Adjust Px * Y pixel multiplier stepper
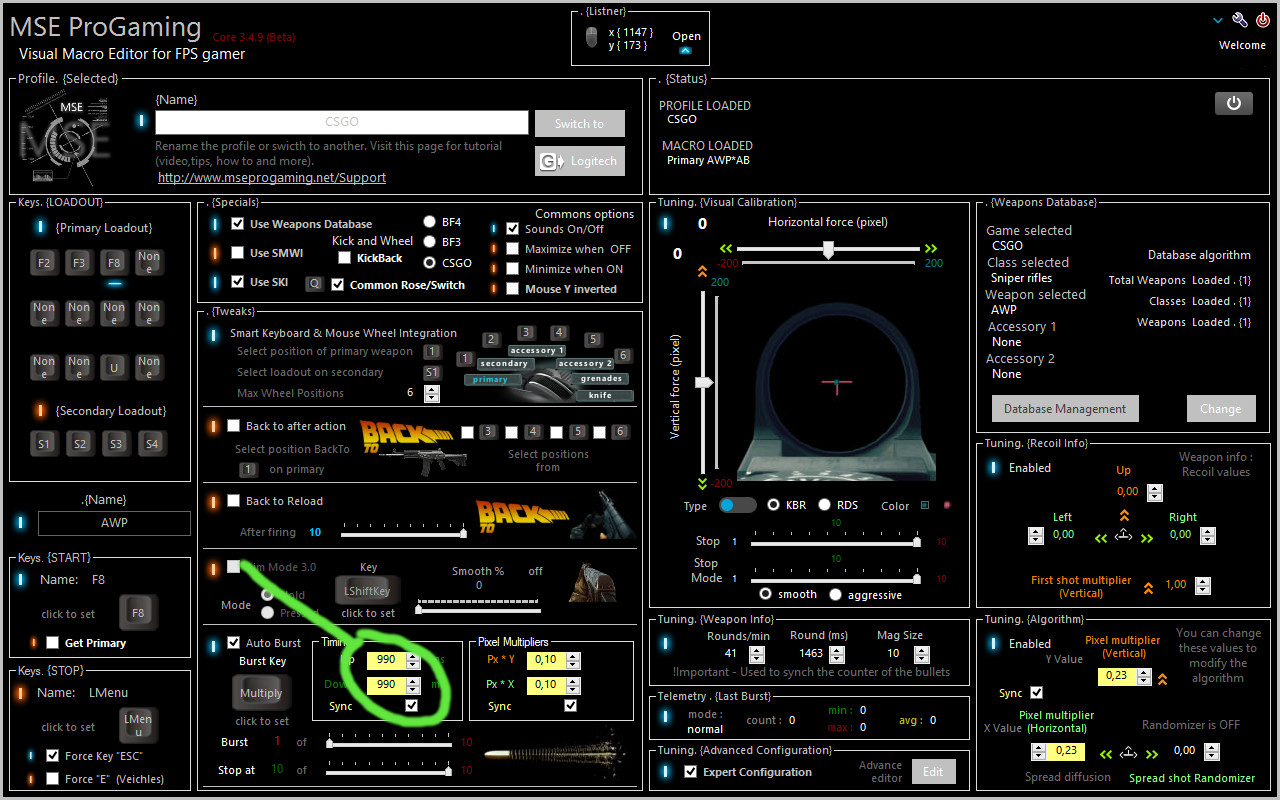The image size is (1280, 800). coord(575,659)
